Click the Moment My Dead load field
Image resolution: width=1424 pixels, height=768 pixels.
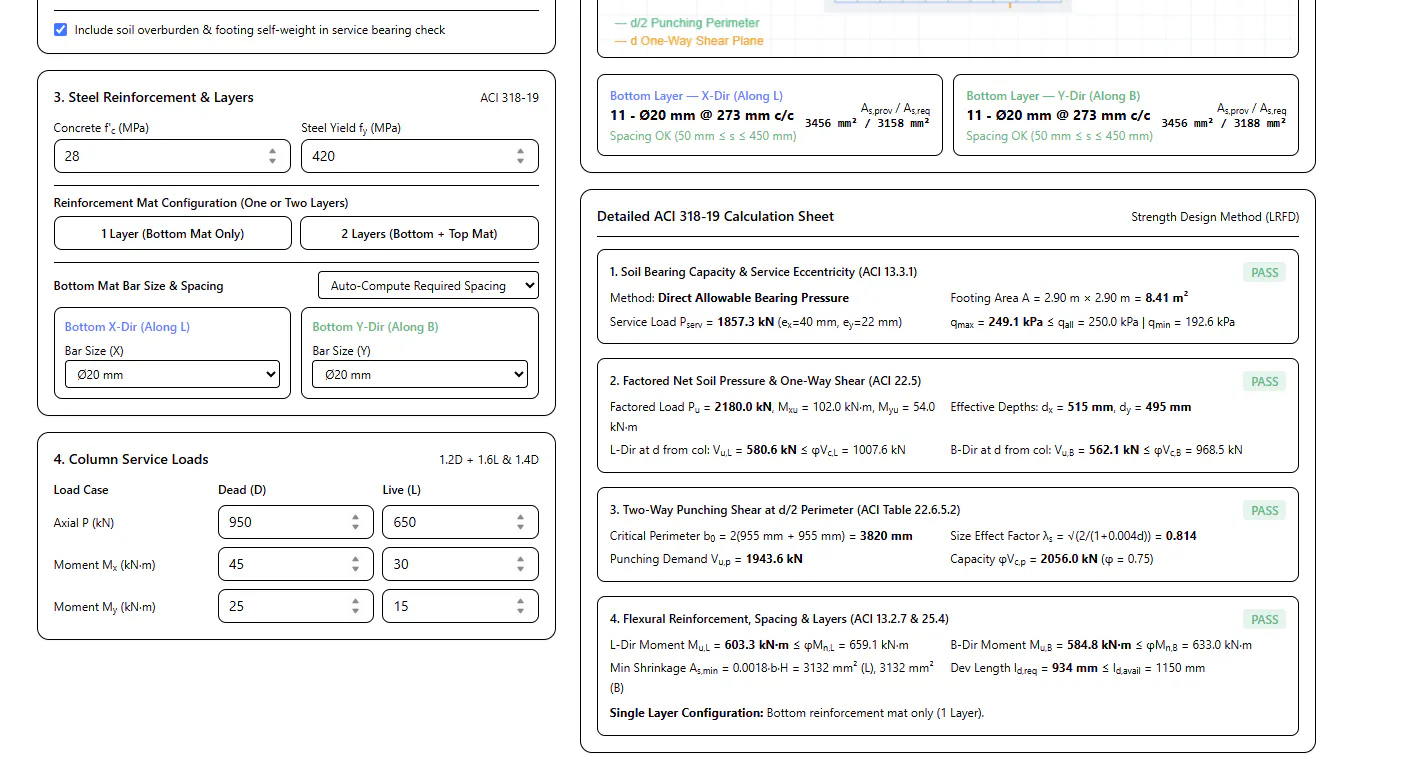click(296, 606)
